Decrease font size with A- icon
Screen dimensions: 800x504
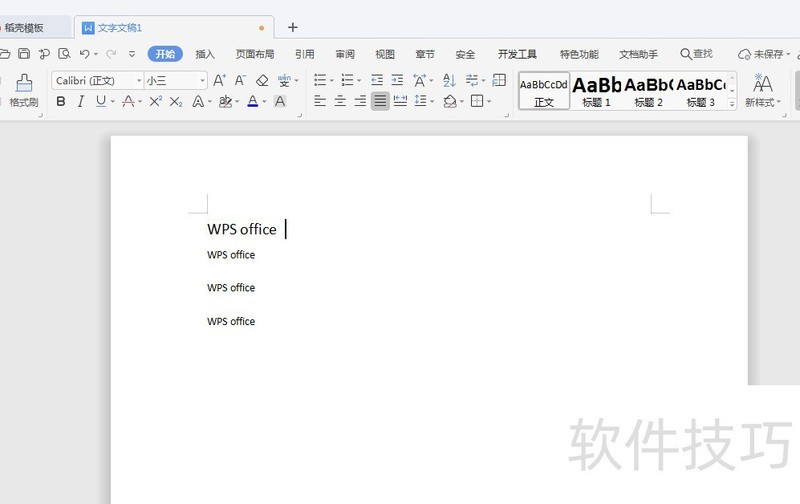tap(240, 80)
